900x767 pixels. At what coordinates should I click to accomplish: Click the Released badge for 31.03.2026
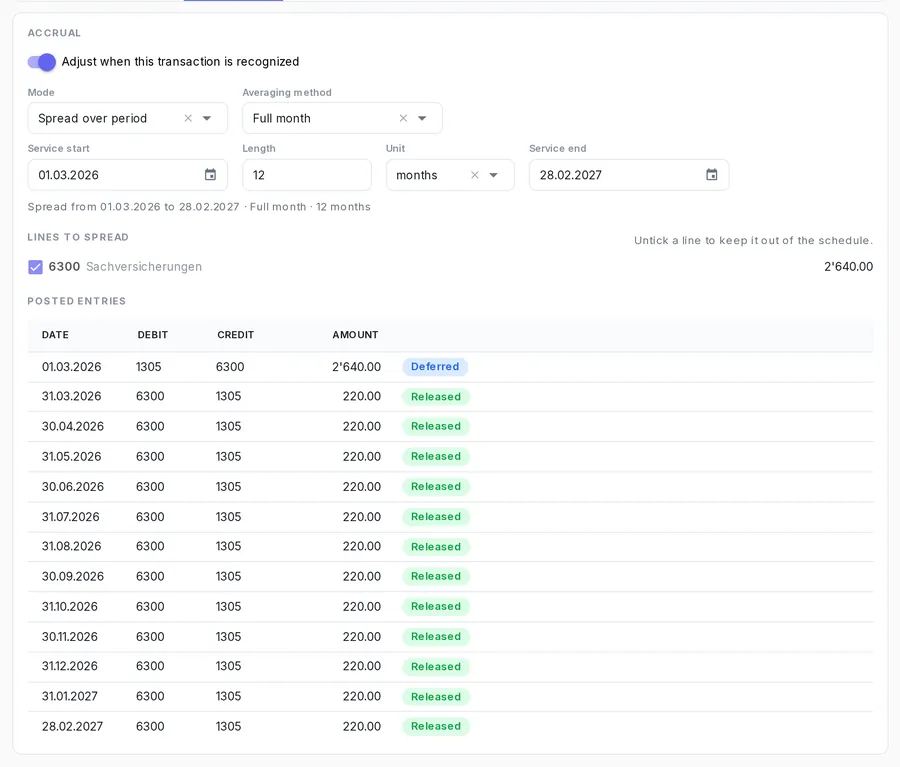point(436,397)
